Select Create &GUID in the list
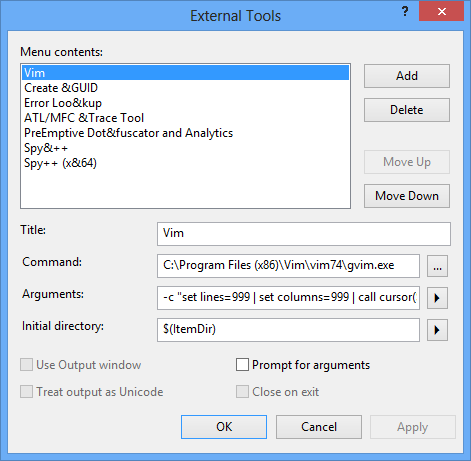Image resolution: width=471 pixels, height=461 pixels. [185, 88]
